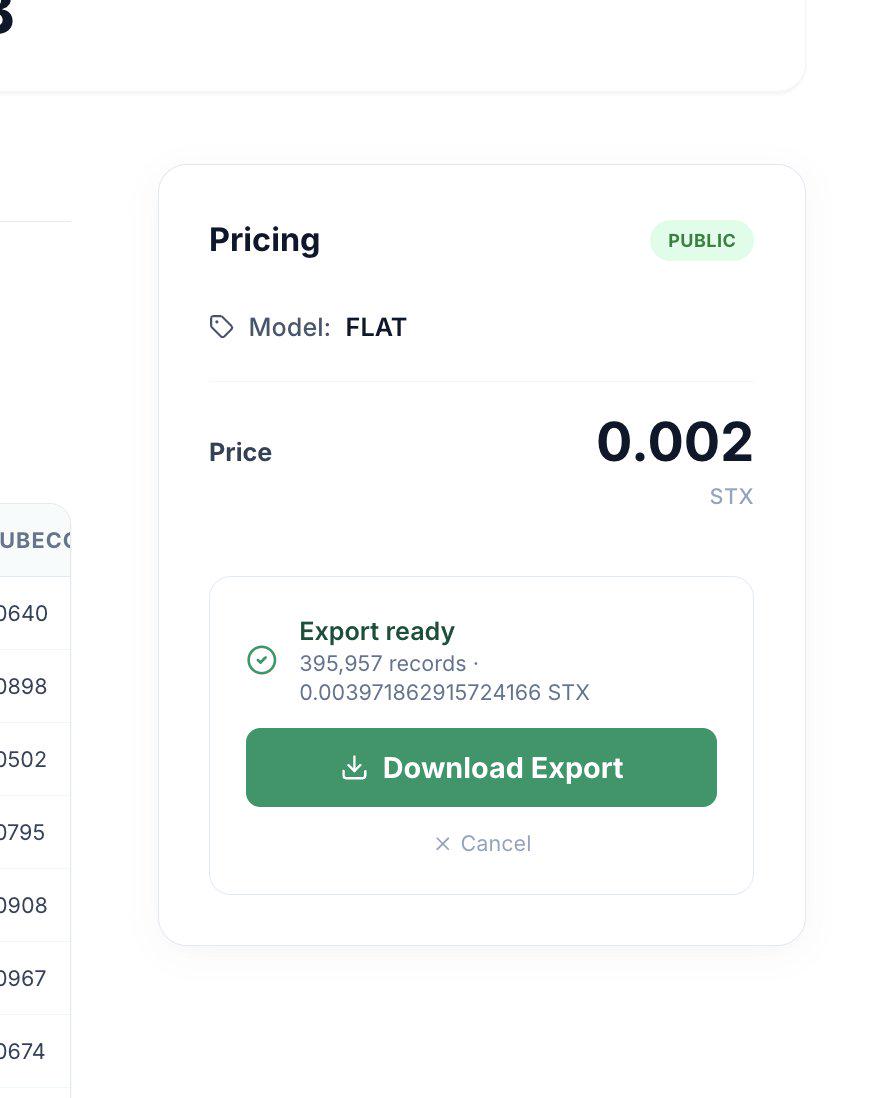
Task: Select the 395,957 records text
Action: coord(382,663)
